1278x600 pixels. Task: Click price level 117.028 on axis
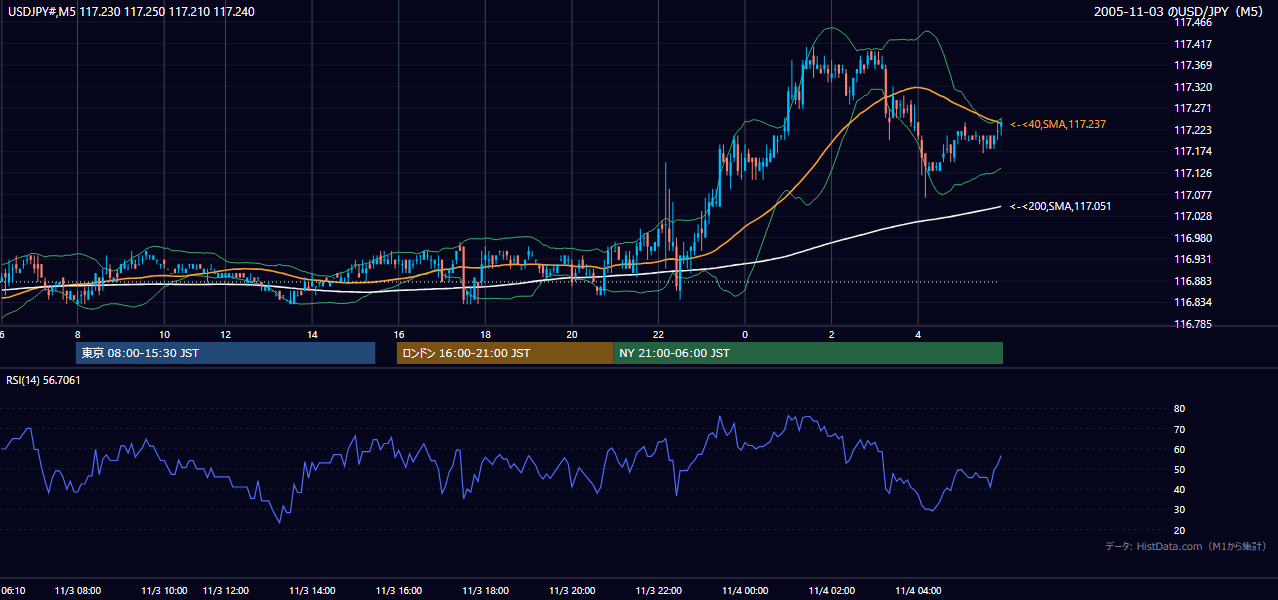point(1193,216)
